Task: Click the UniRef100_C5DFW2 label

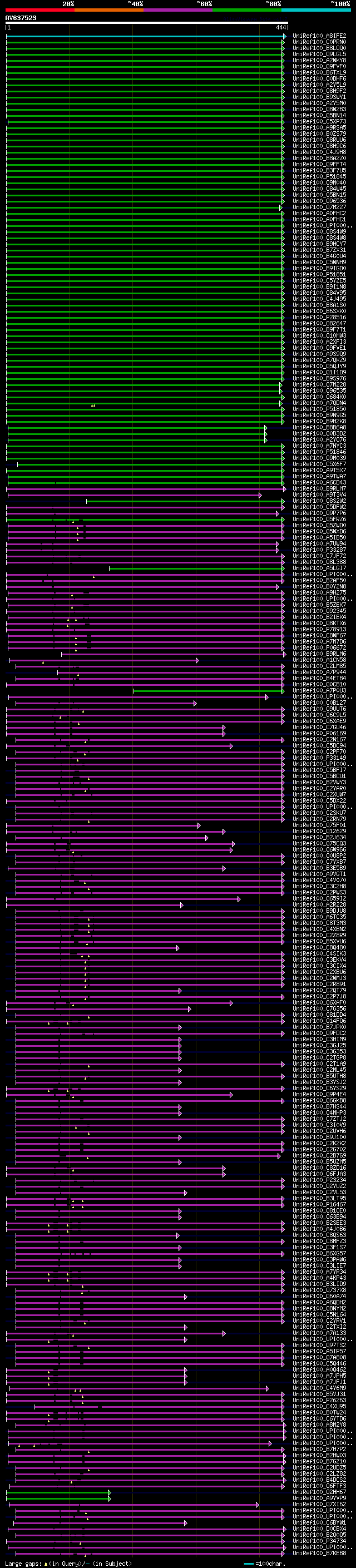Action: coord(319,507)
